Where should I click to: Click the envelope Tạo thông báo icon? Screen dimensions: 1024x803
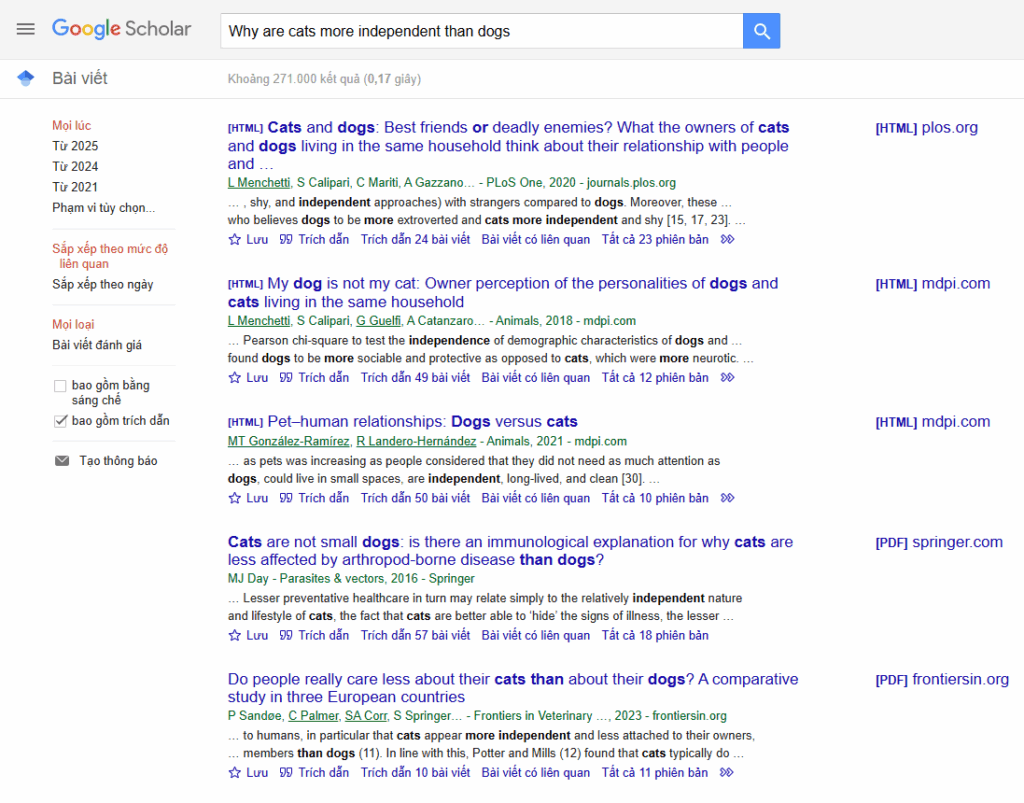click(x=62, y=461)
